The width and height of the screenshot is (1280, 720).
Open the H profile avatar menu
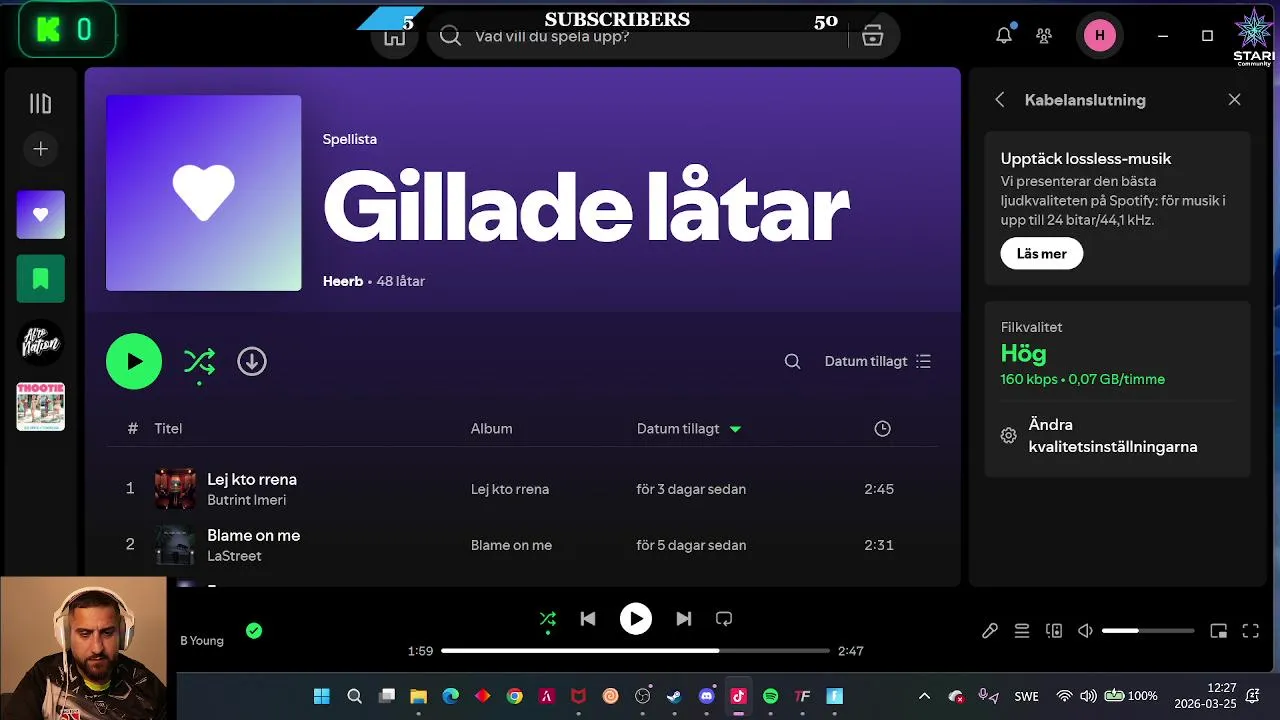click(x=1100, y=36)
